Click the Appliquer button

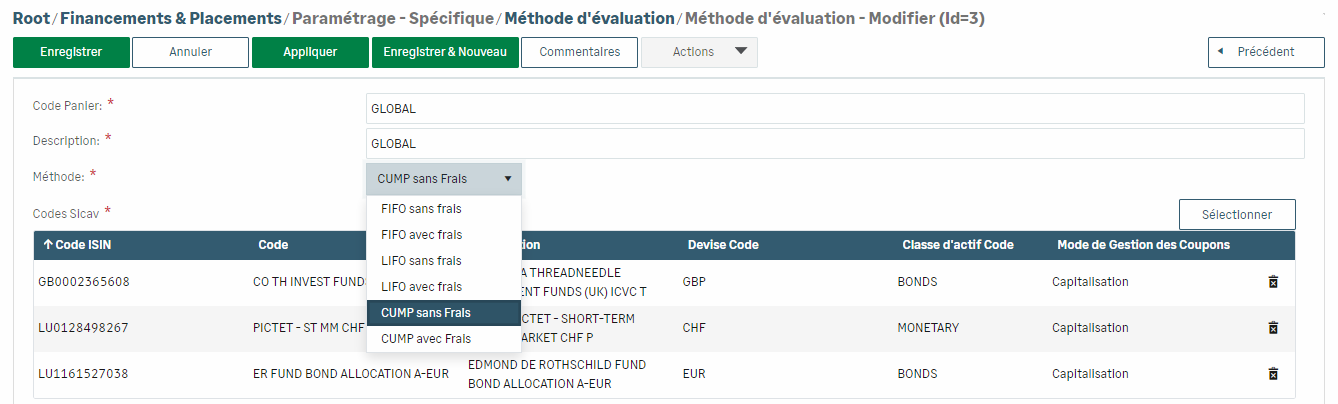[x=310, y=52]
